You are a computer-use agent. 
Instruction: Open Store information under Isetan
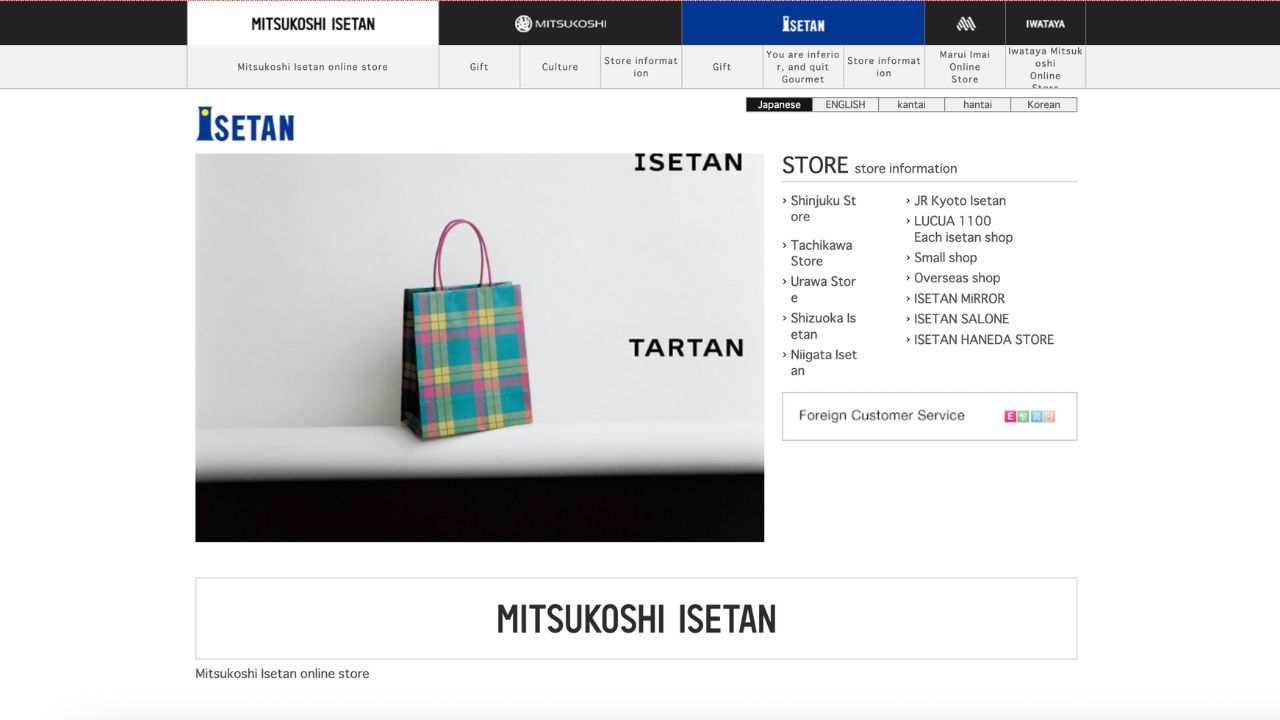(884, 67)
